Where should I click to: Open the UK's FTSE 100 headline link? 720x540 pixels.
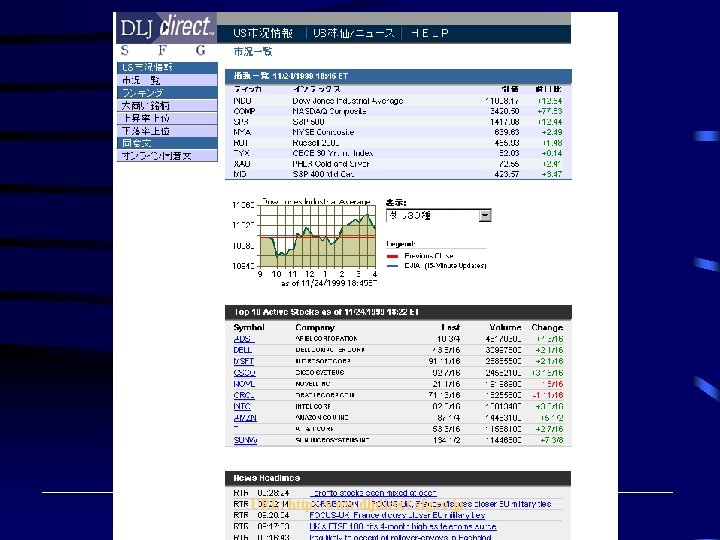point(403,526)
